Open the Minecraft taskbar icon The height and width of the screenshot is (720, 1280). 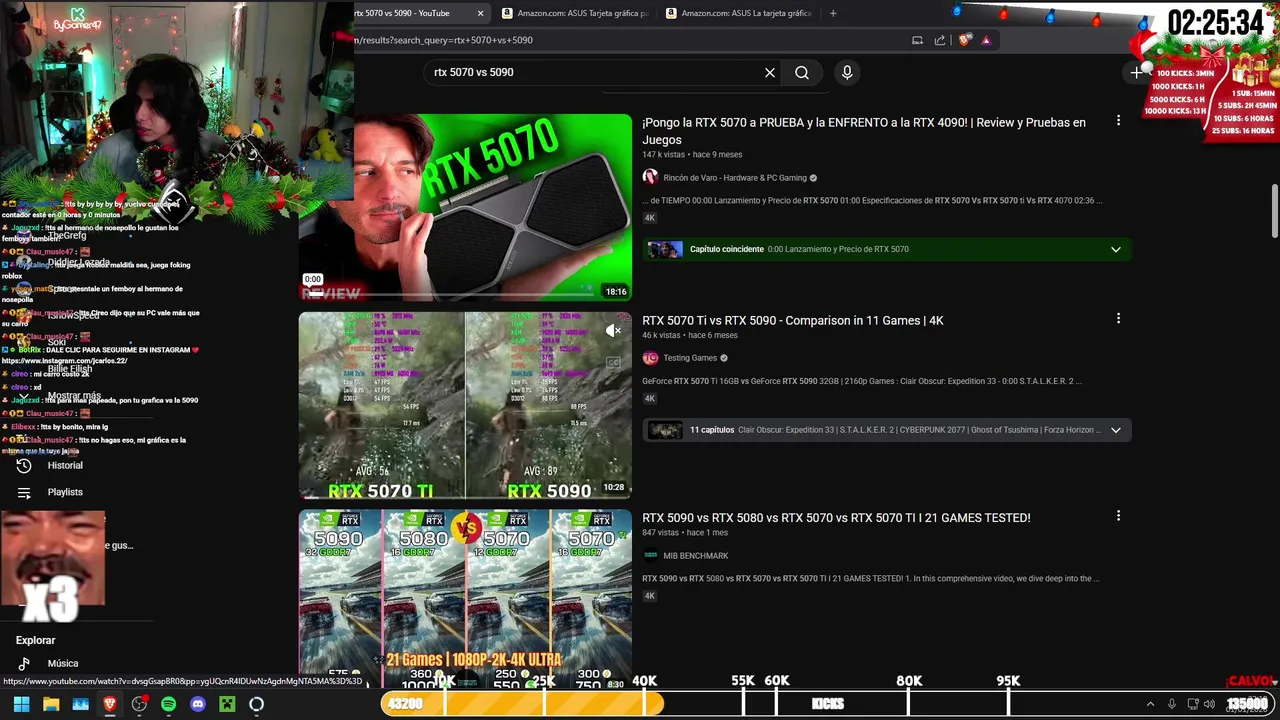click(227, 704)
